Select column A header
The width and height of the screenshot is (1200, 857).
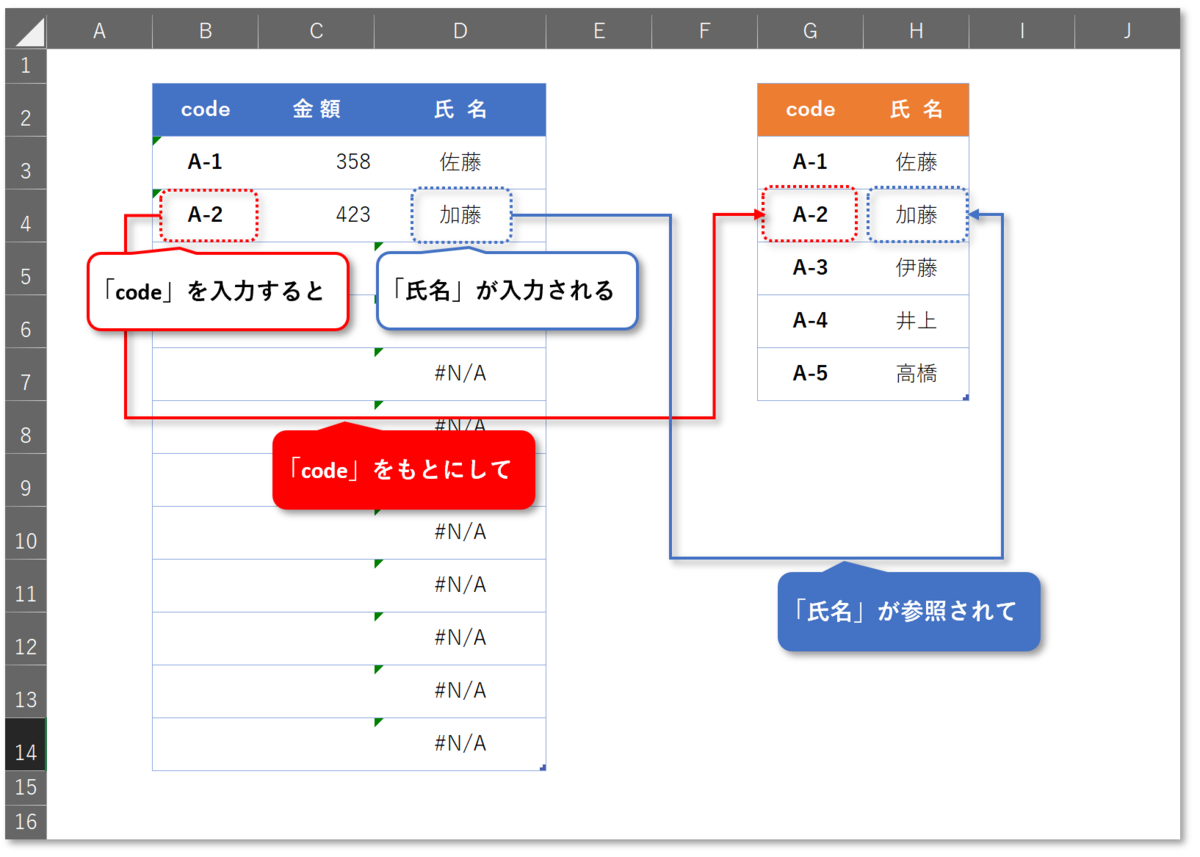pyautogui.click(x=100, y=31)
